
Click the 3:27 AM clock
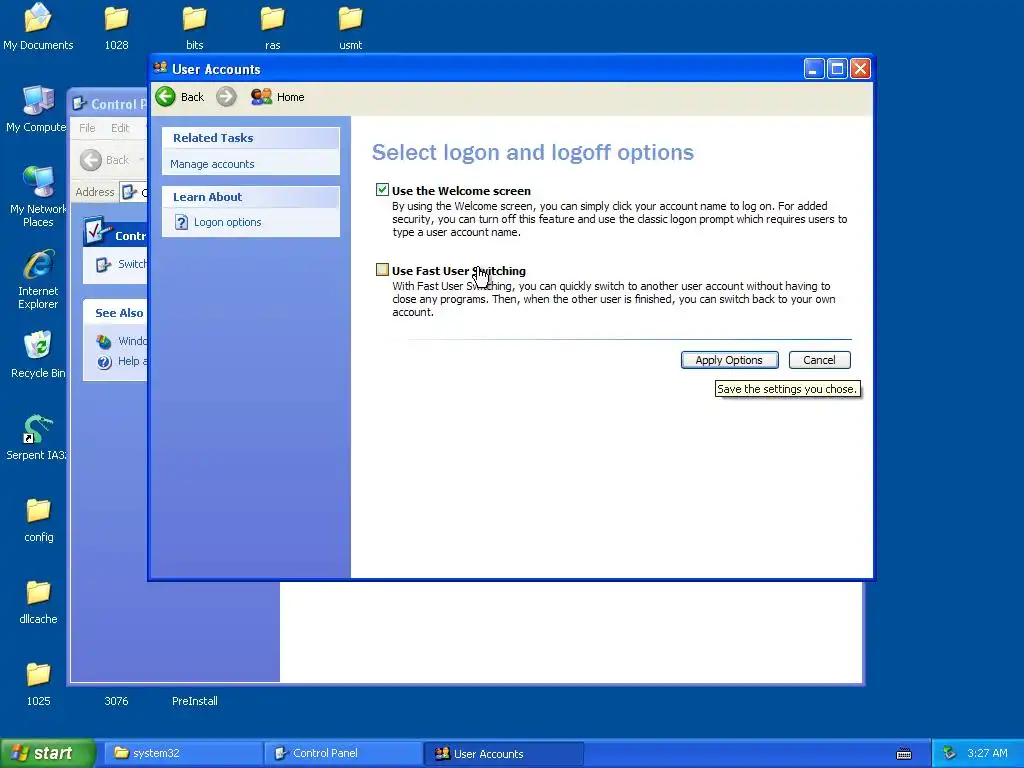click(x=987, y=753)
